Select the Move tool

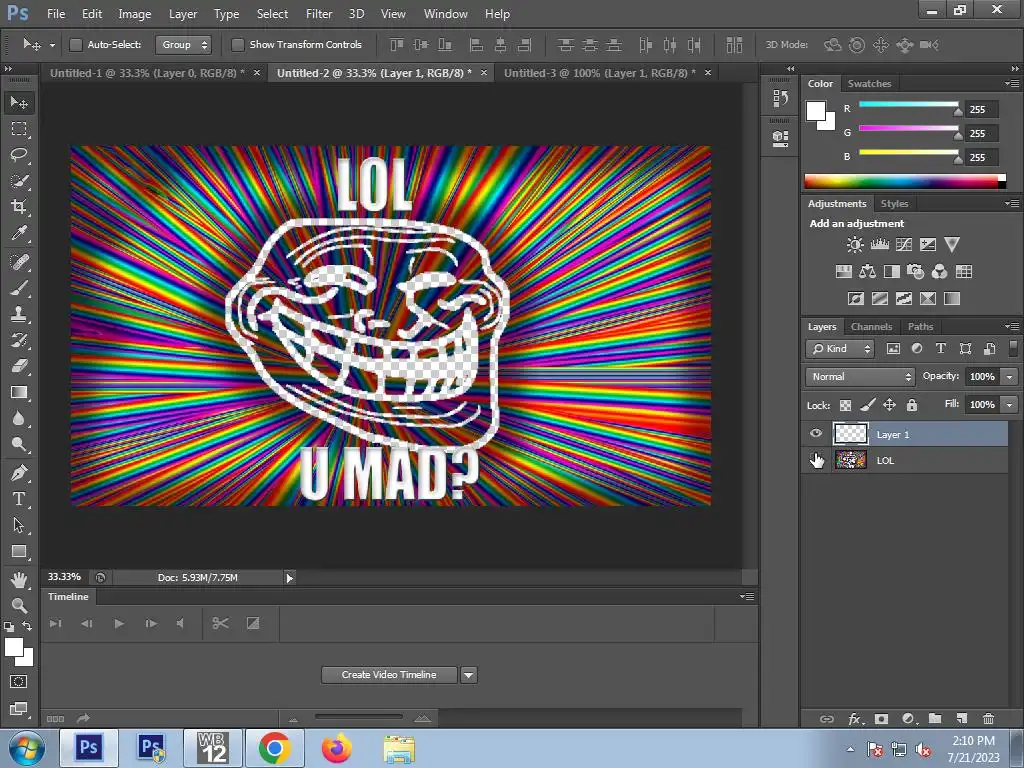19,103
